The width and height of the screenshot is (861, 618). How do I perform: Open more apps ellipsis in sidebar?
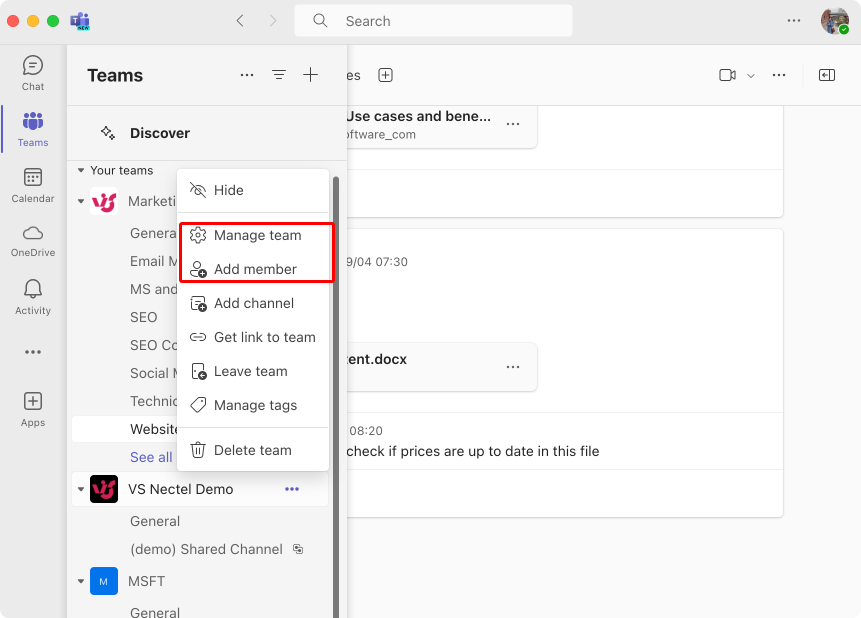(33, 352)
